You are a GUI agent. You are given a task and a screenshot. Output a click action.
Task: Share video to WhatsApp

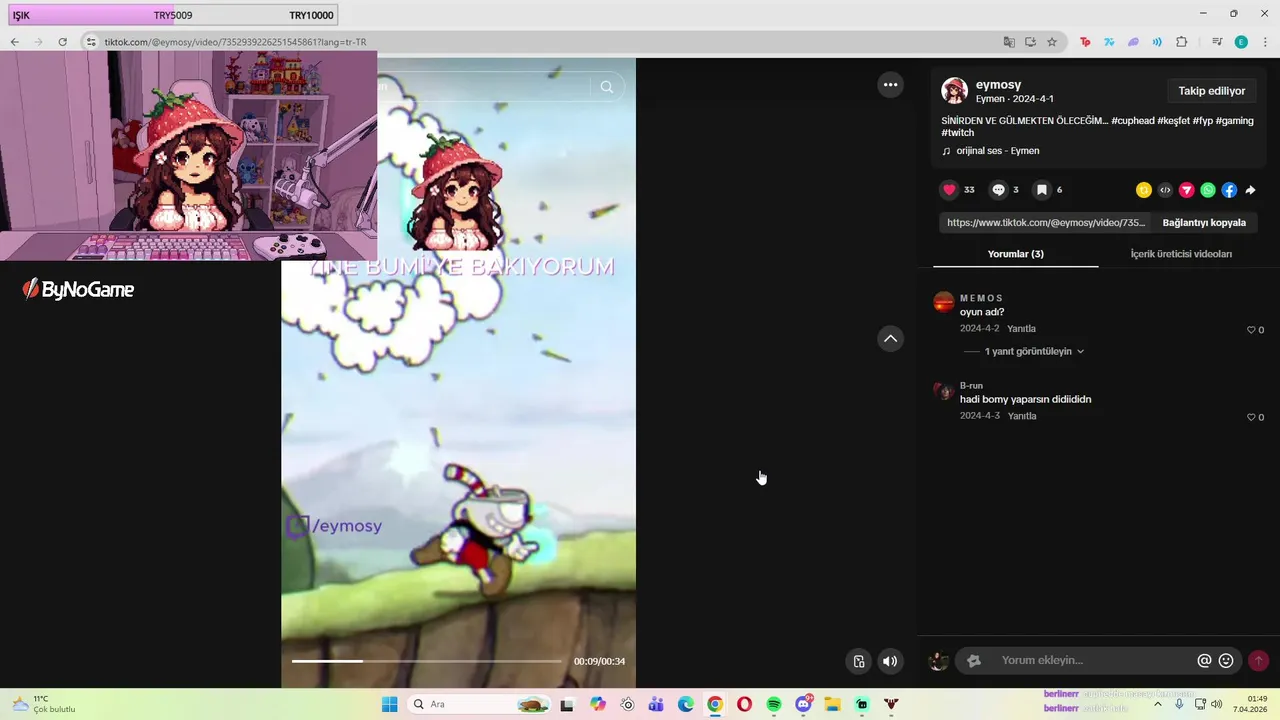(1208, 190)
